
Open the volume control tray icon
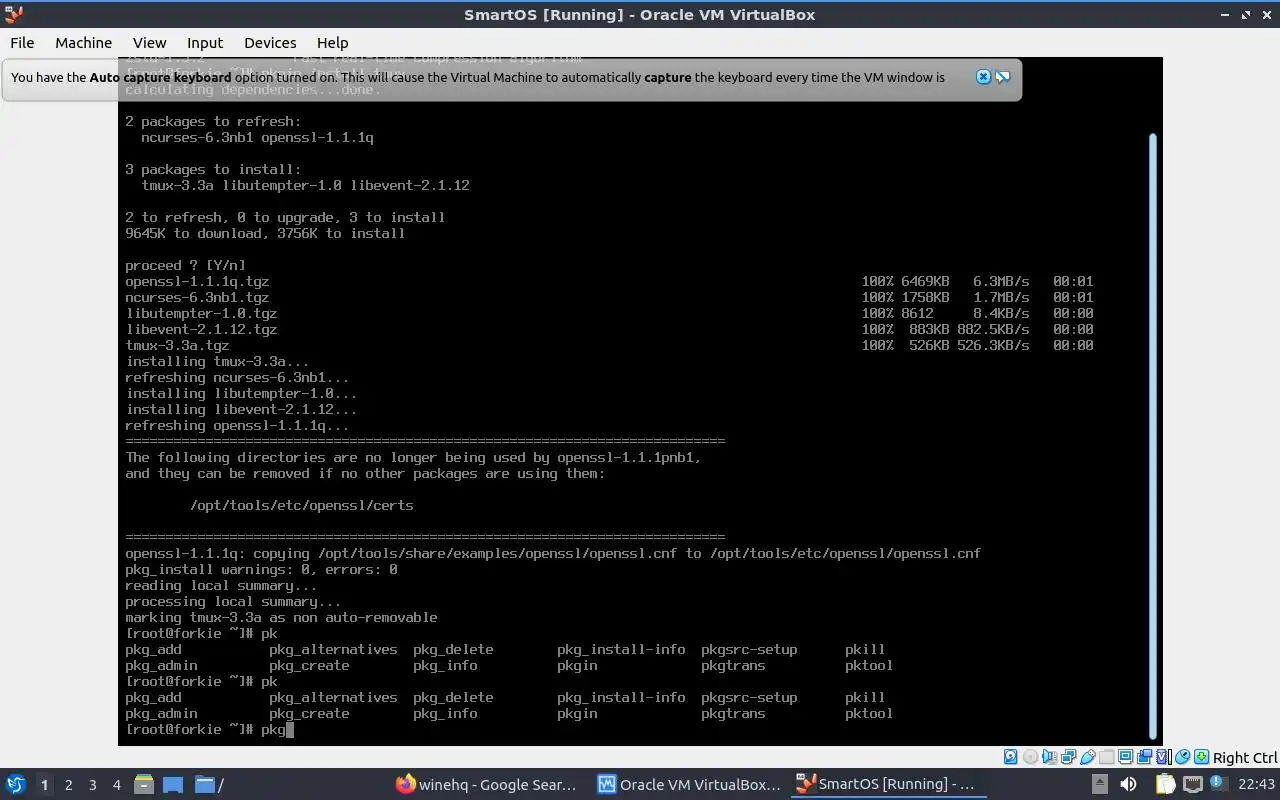click(1128, 784)
